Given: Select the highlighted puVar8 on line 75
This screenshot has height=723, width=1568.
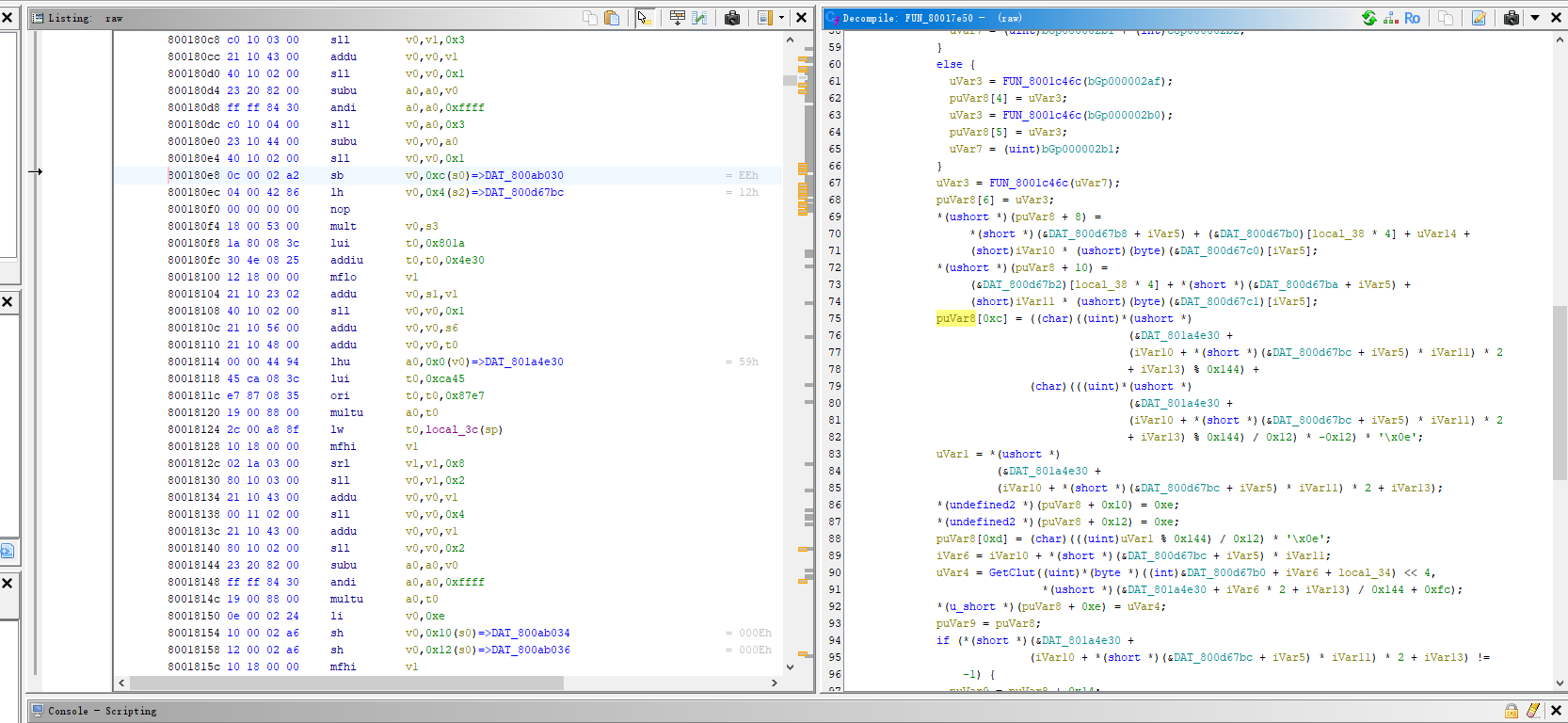Looking at the screenshot, I should [x=955, y=318].
